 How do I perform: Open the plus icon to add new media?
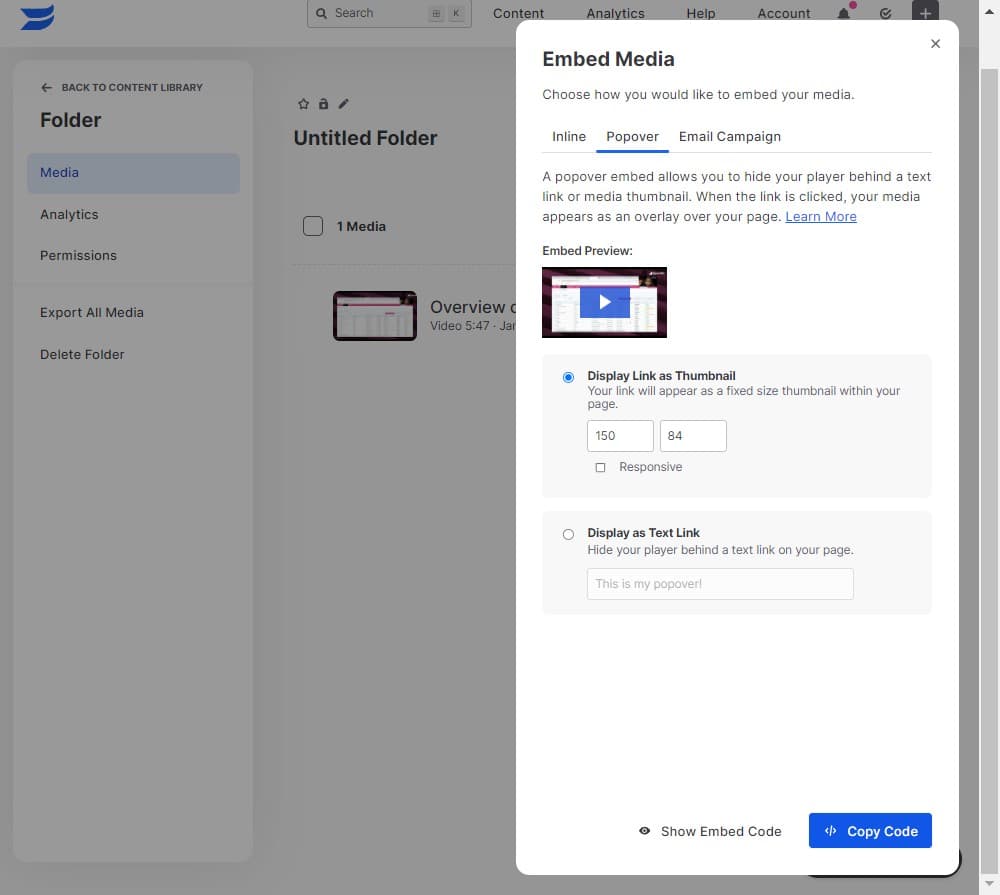(924, 14)
